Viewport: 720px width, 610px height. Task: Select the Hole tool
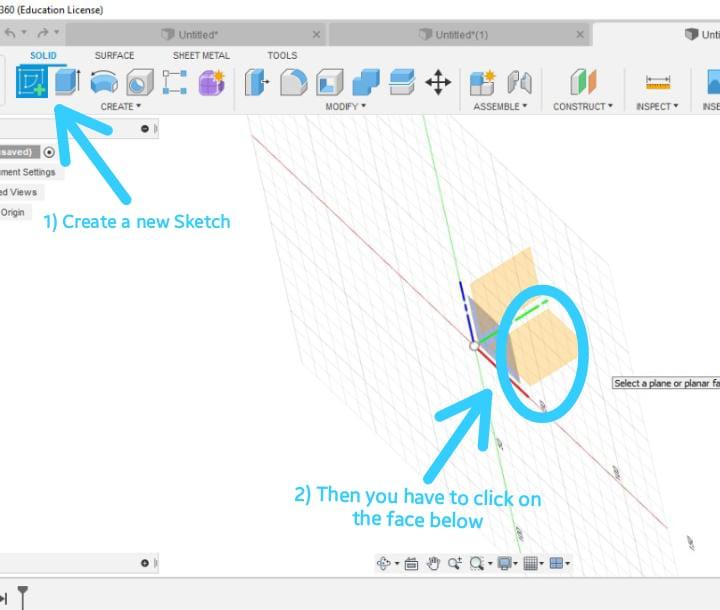point(140,82)
